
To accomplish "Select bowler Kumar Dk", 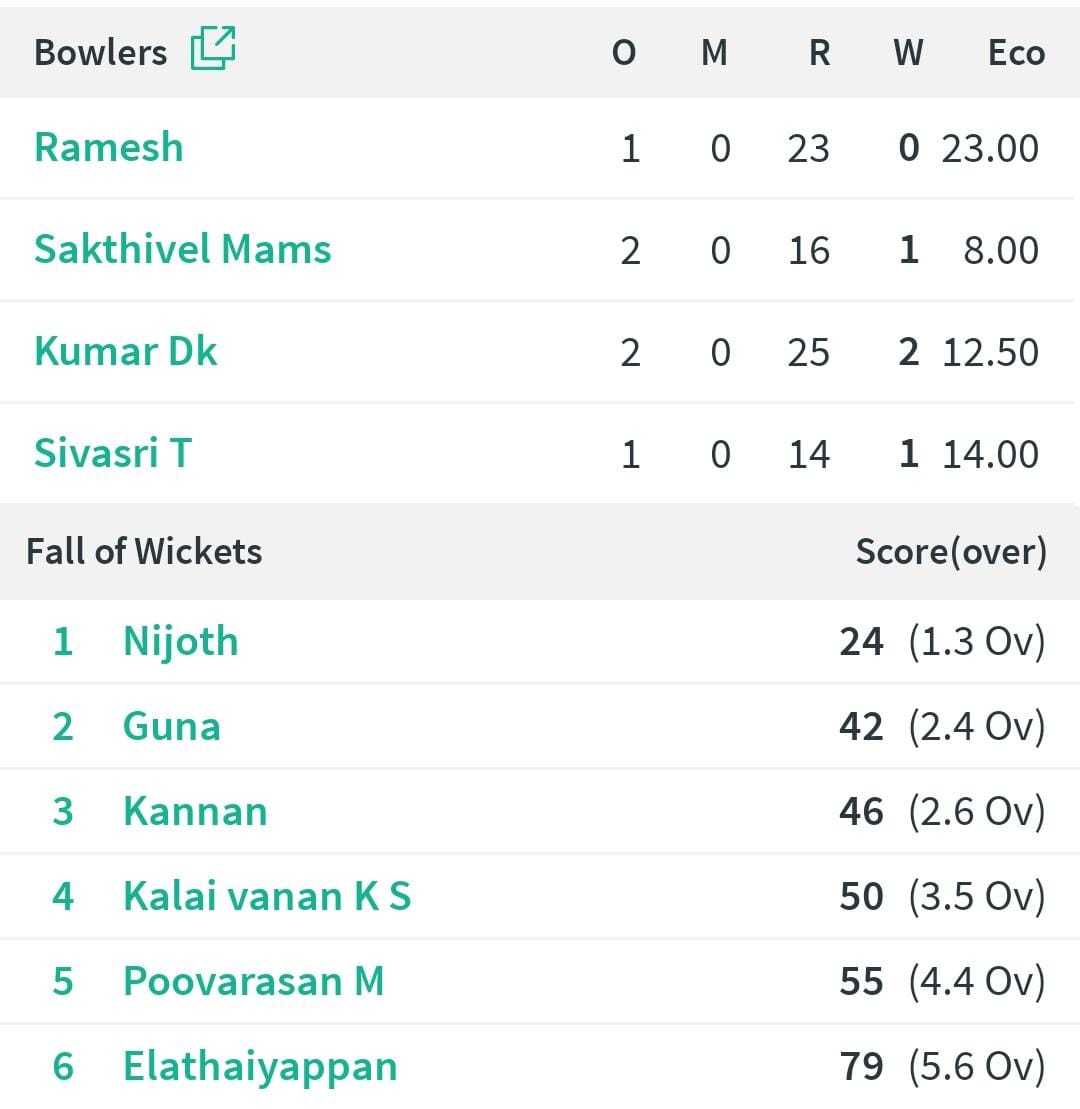I will click(x=126, y=351).
